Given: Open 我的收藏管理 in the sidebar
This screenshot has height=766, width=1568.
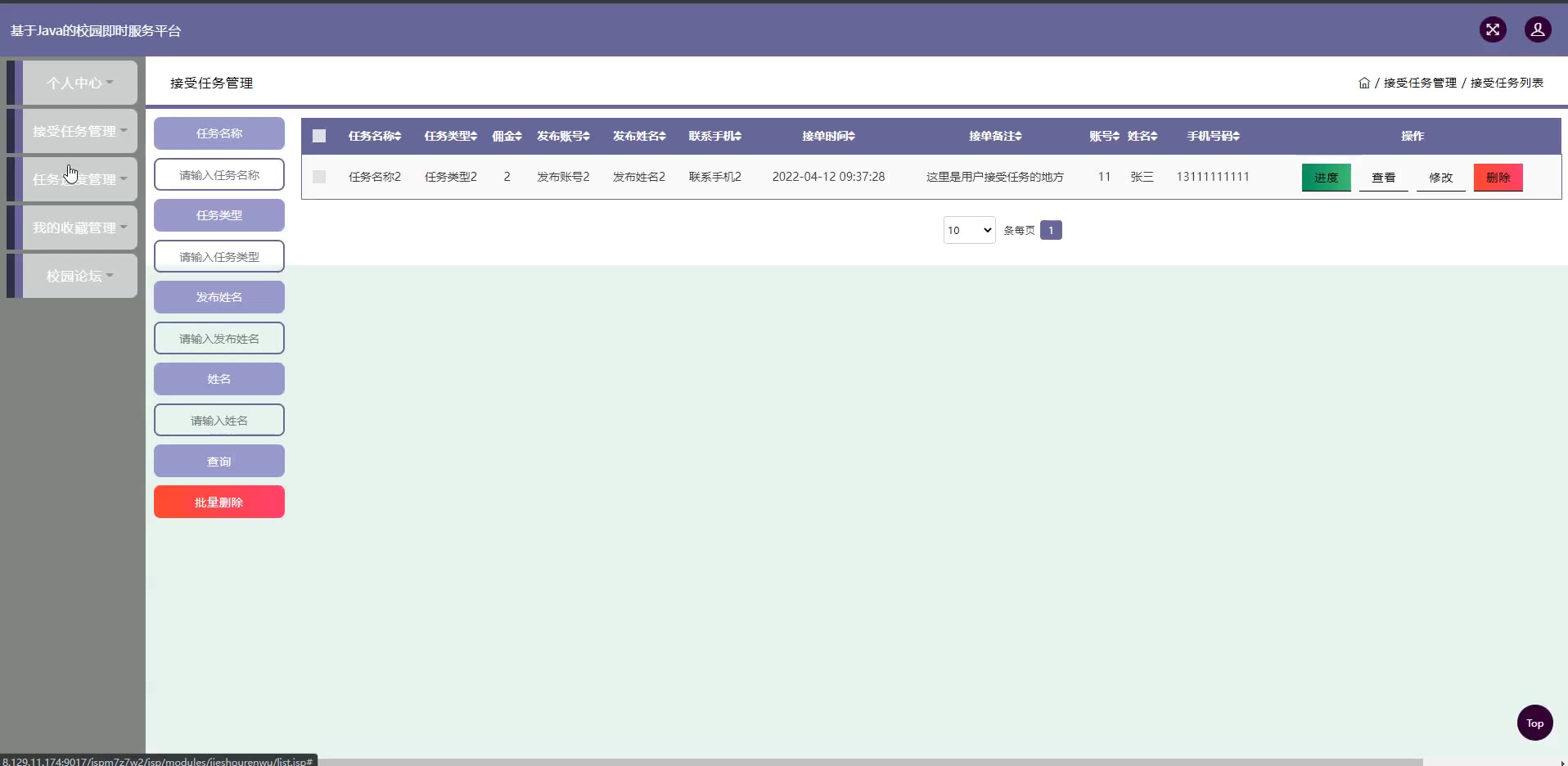Looking at the screenshot, I should coord(79,228).
